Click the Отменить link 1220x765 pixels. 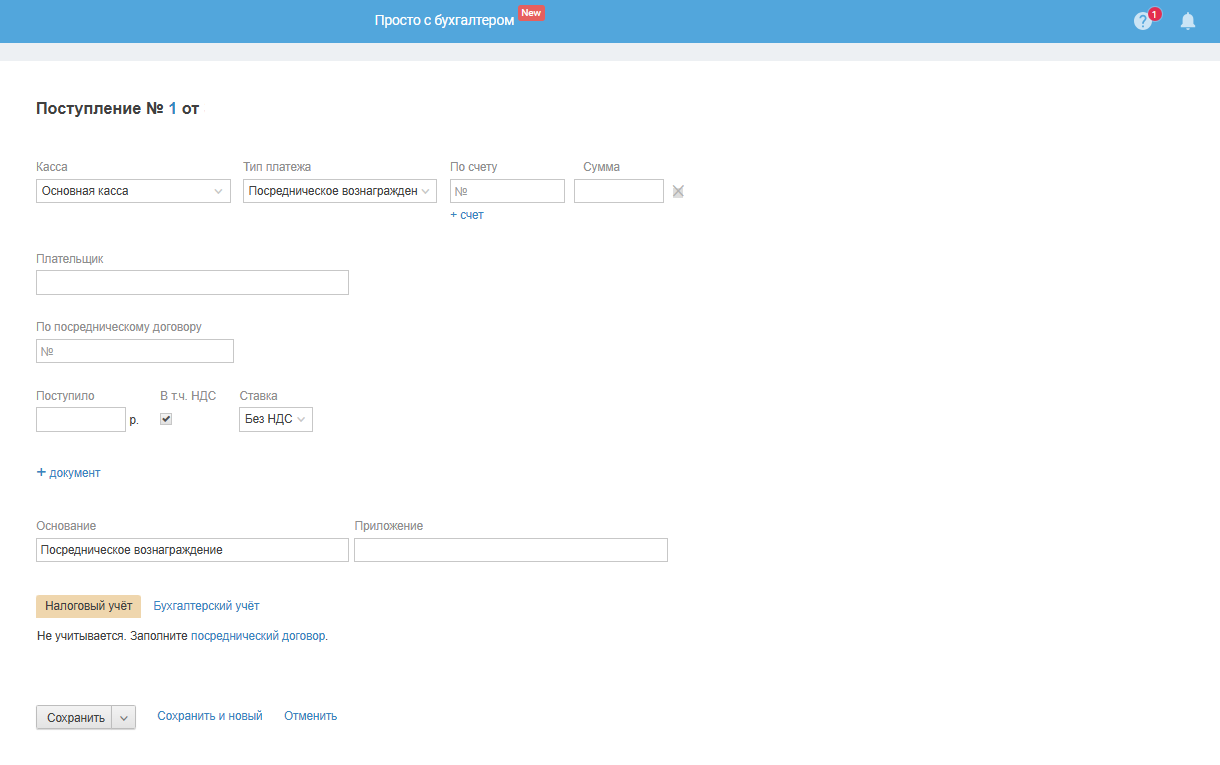[311, 716]
